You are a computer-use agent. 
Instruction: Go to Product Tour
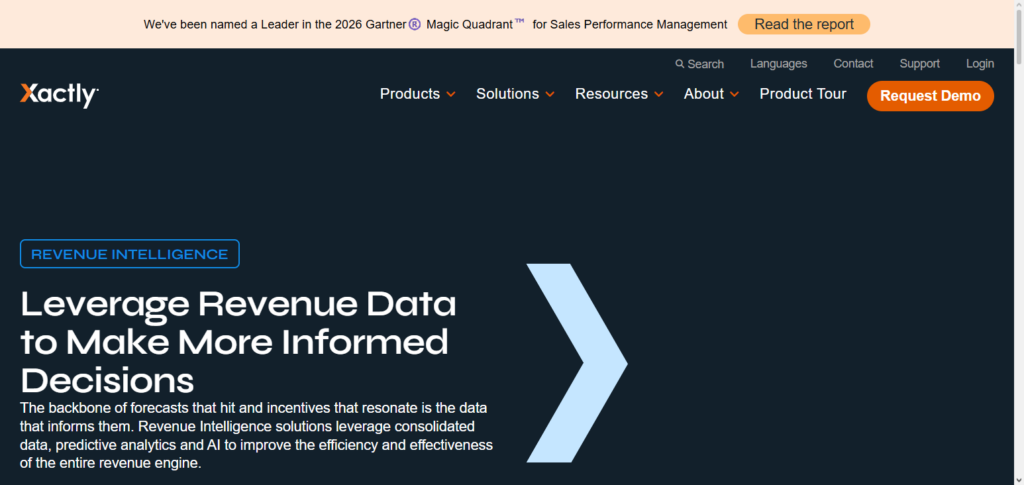[x=803, y=94]
